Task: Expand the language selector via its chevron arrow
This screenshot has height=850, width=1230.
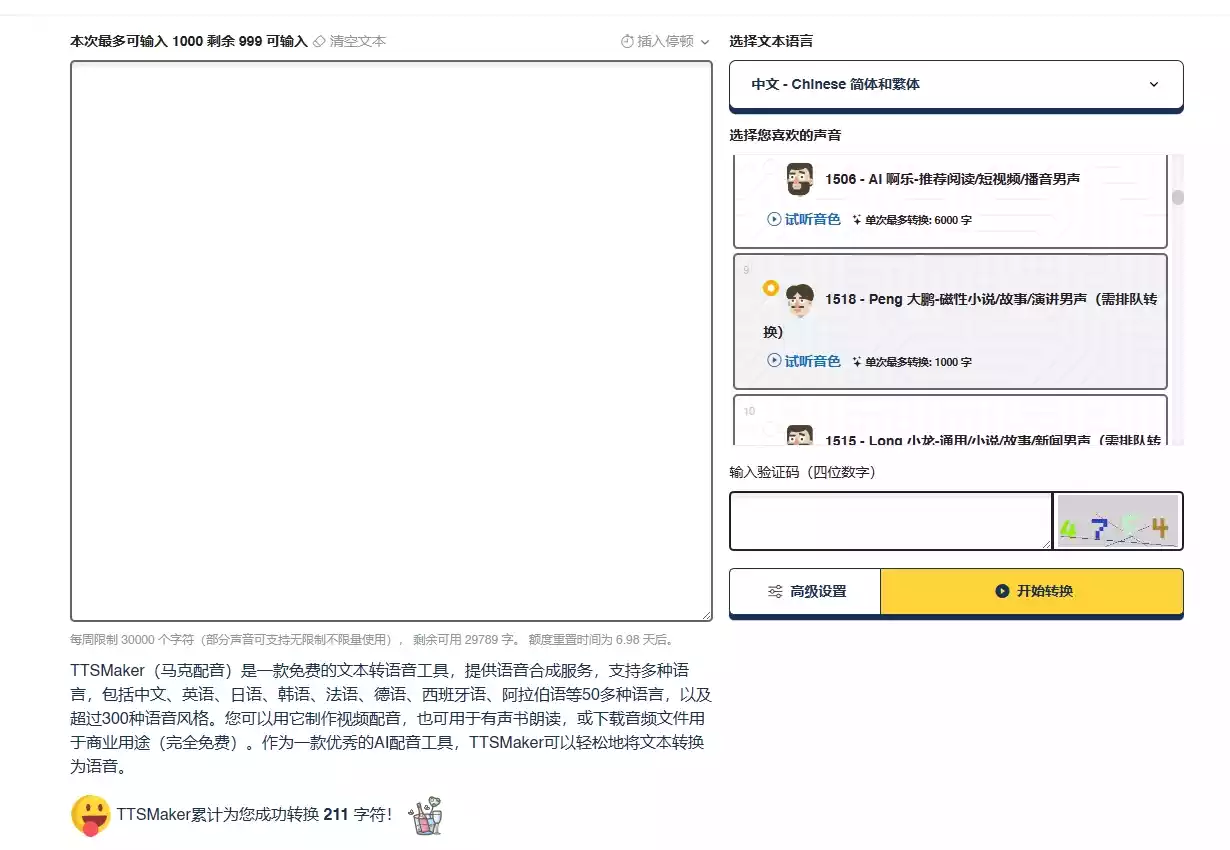Action: pyautogui.click(x=1154, y=85)
